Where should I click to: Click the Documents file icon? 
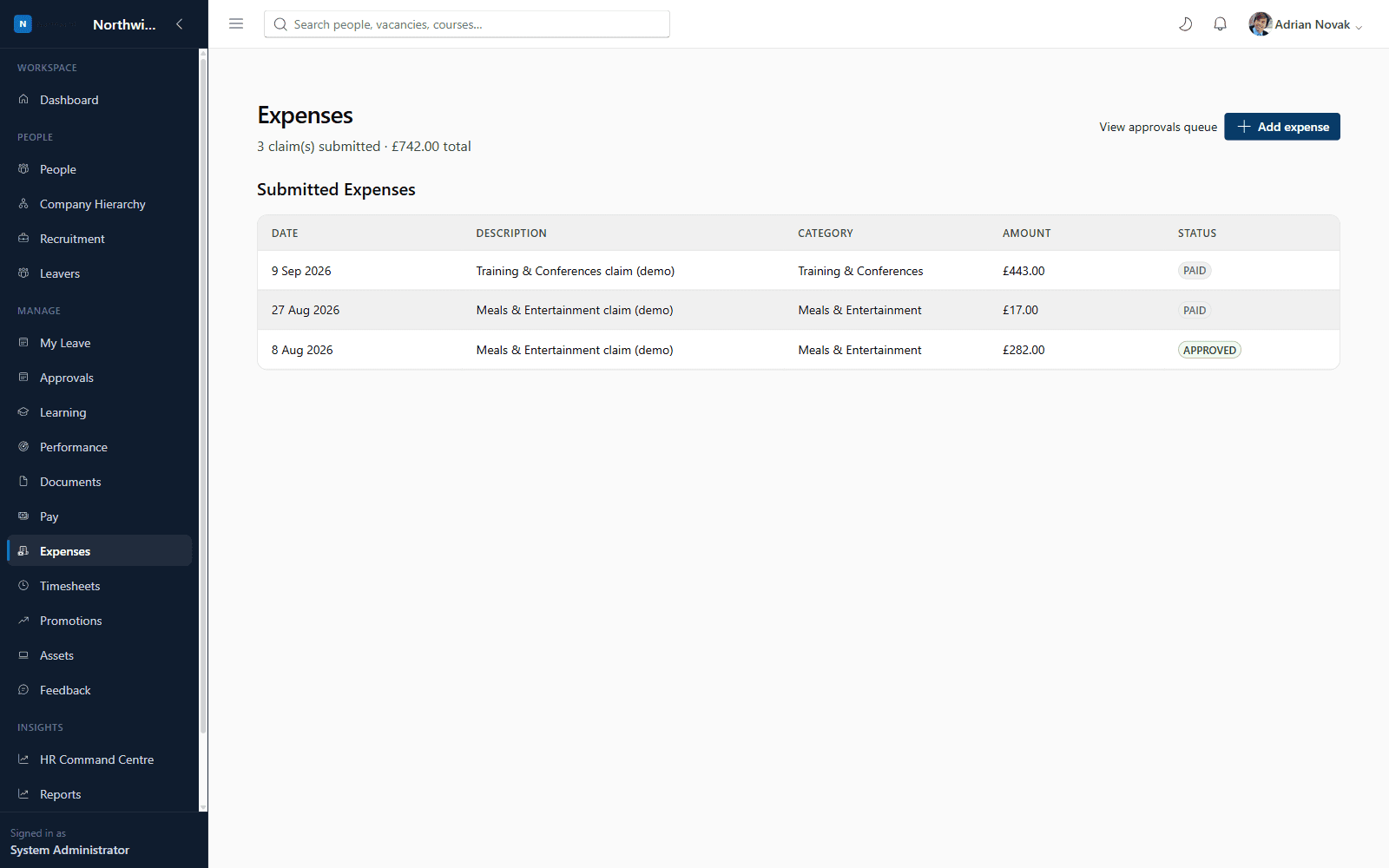(x=23, y=482)
